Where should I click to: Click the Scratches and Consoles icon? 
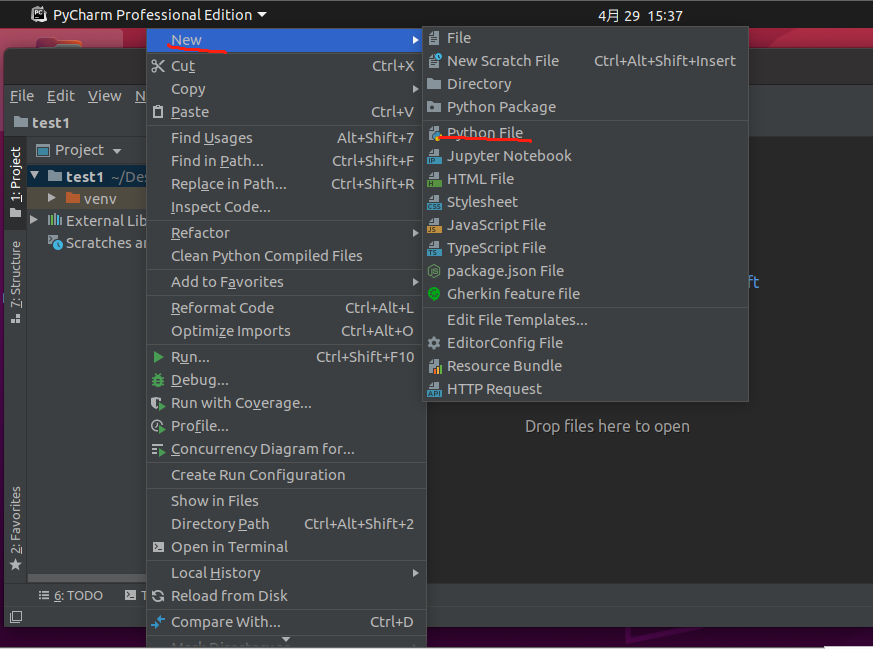coord(55,243)
